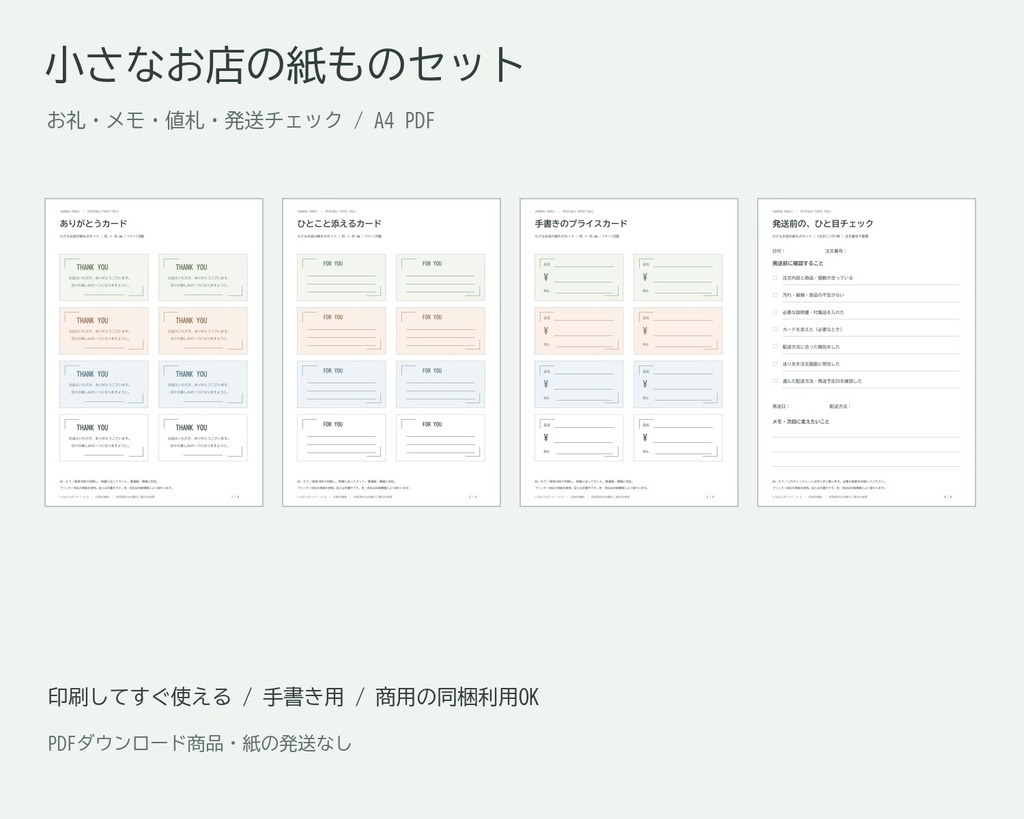Image resolution: width=1024 pixels, height=819 pixels.
Task: Click the note PDFダウンロード商品・紙の発送なし
Action: [x=200, y=743]
